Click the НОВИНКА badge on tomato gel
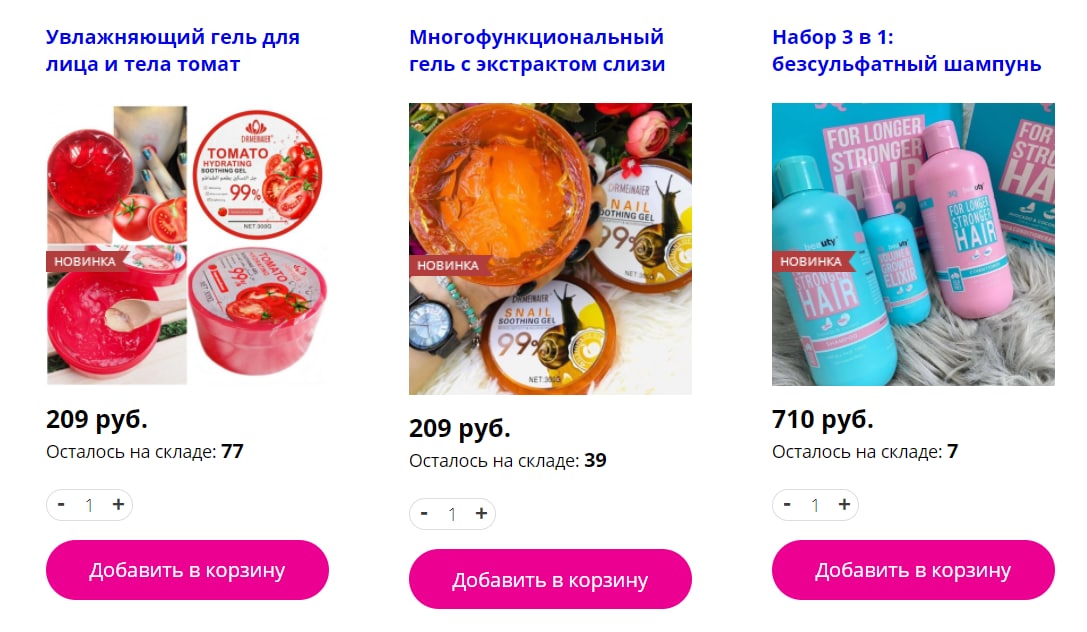This screenshot has height=632, width=1087. click(x=85, y=261)
